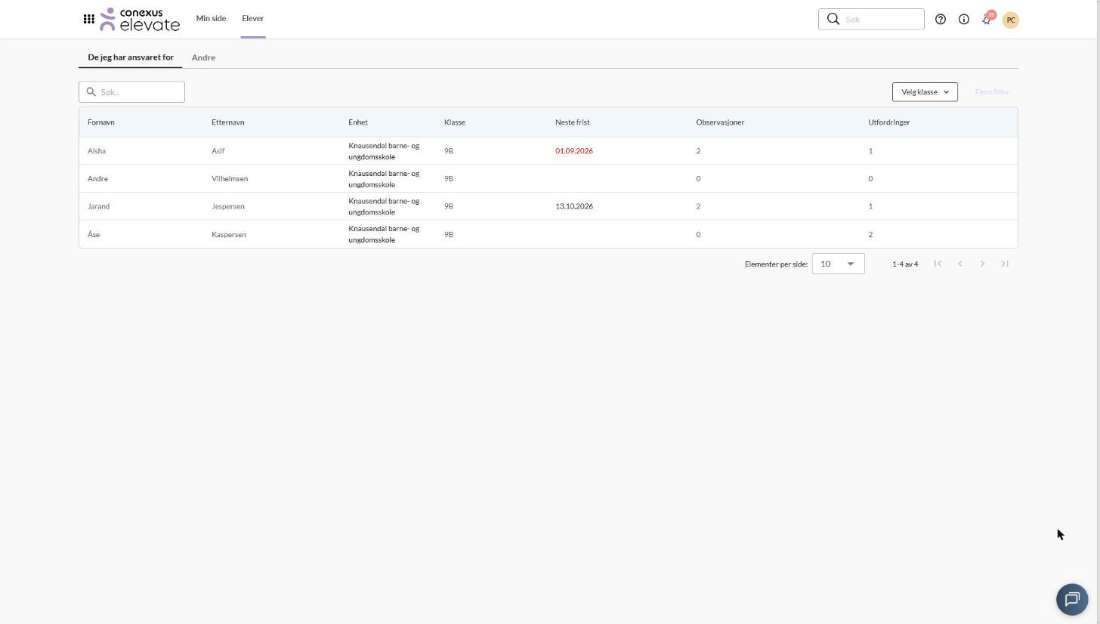Open the help question mark icon
The image size is (1100, 624).
tap(940, 20)
